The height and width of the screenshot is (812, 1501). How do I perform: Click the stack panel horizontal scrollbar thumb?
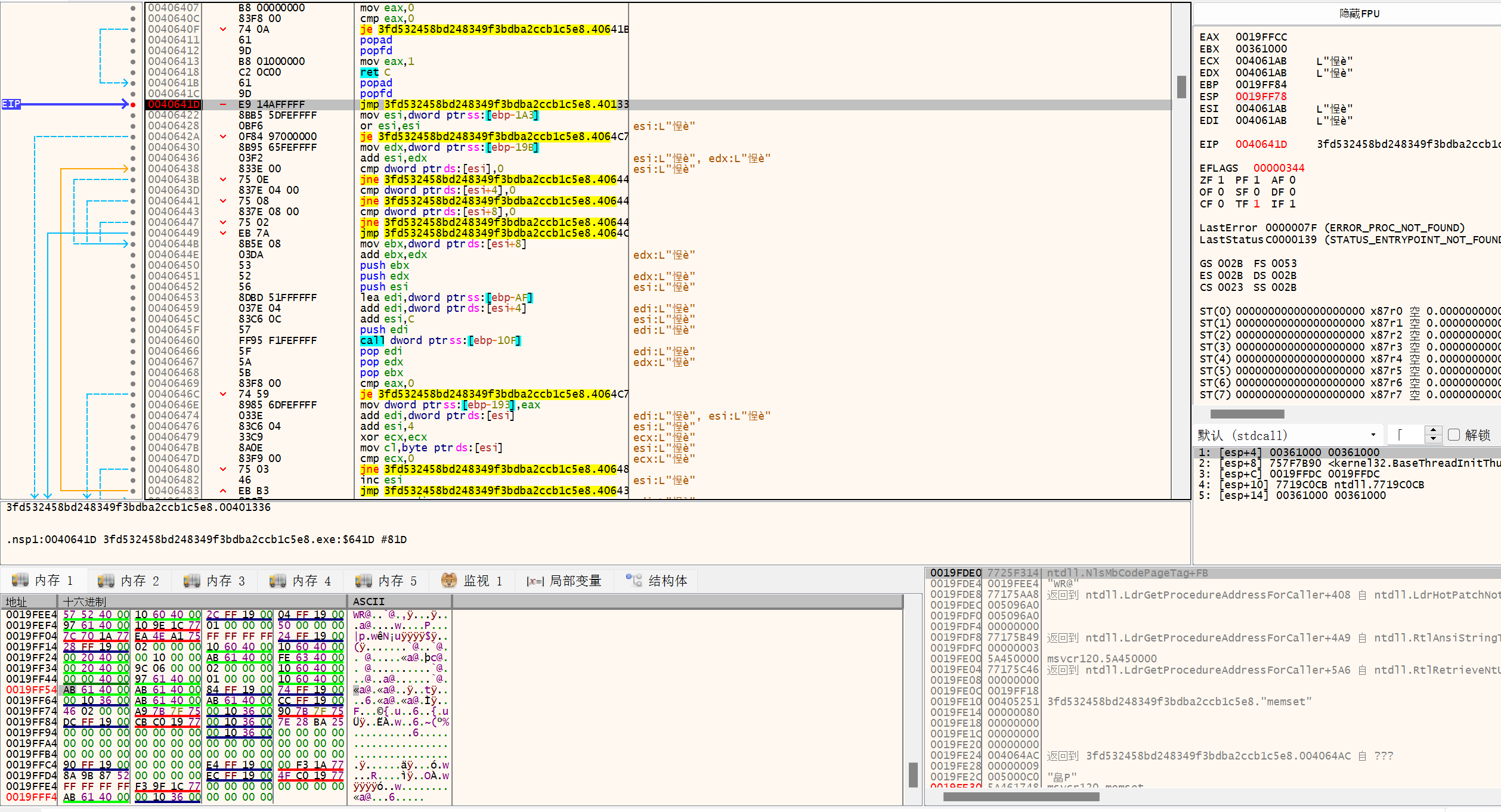[x=1021, y=796]
